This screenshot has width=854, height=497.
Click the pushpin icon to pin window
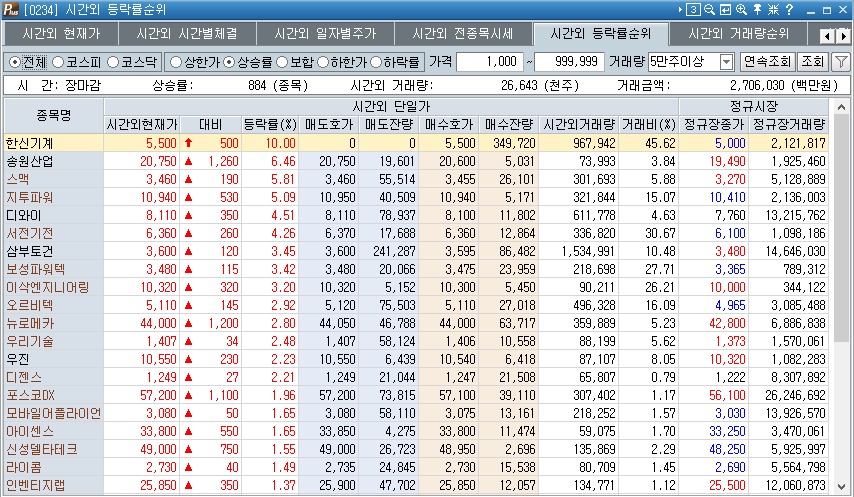tap(757, 9)
